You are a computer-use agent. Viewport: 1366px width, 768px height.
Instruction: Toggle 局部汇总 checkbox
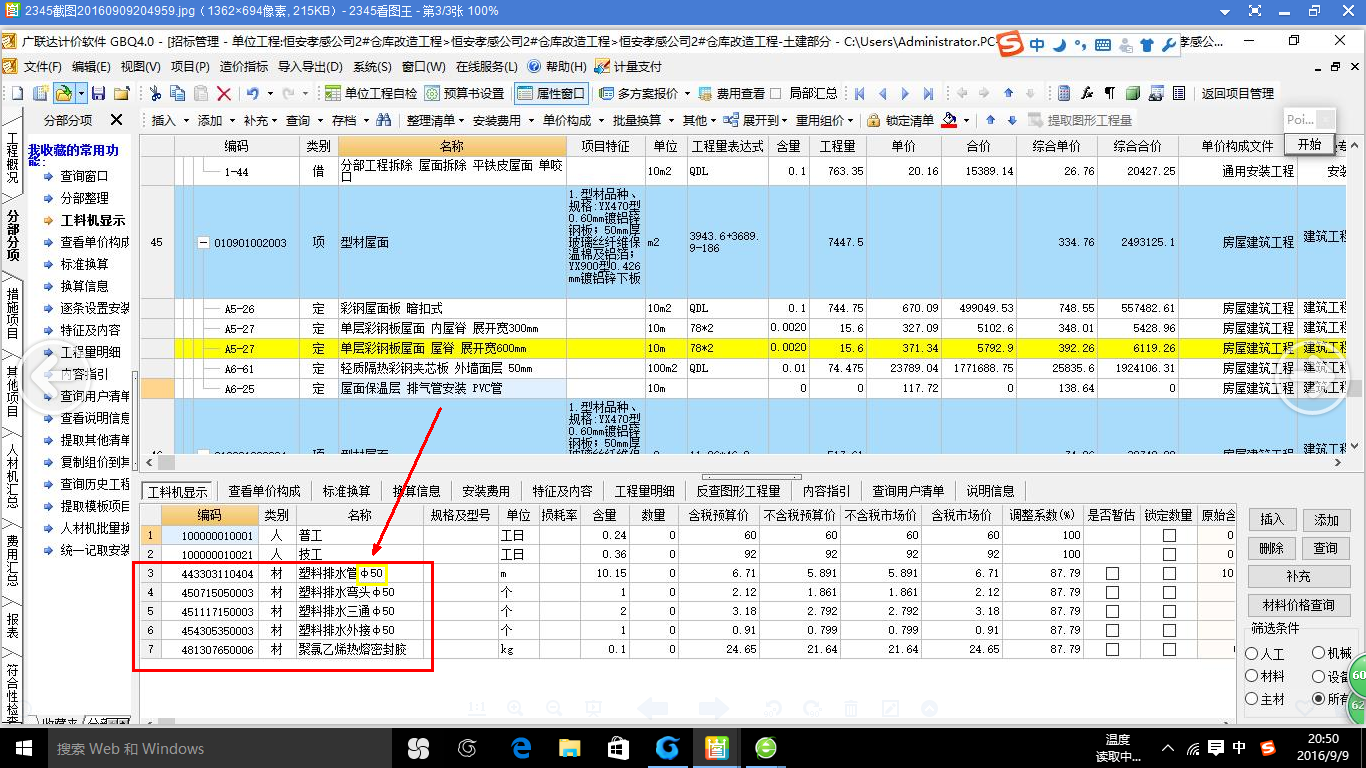coord(775,93)
